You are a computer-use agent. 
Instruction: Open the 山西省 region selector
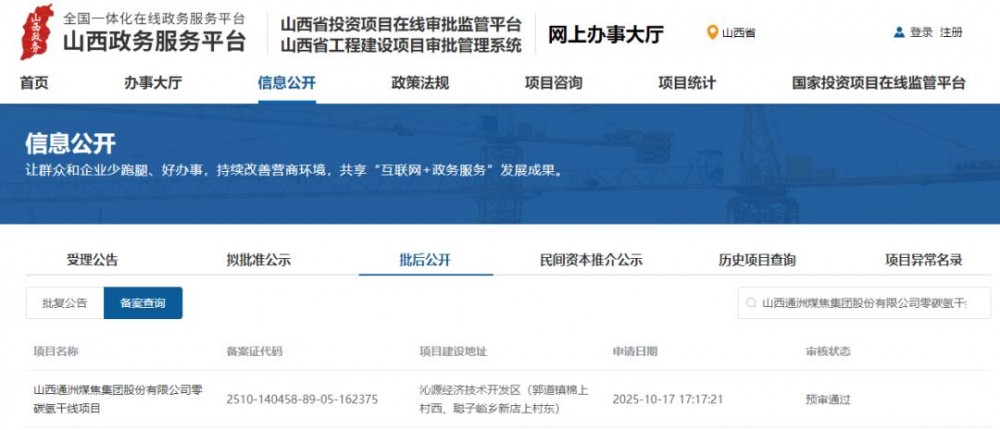point(738,32)
